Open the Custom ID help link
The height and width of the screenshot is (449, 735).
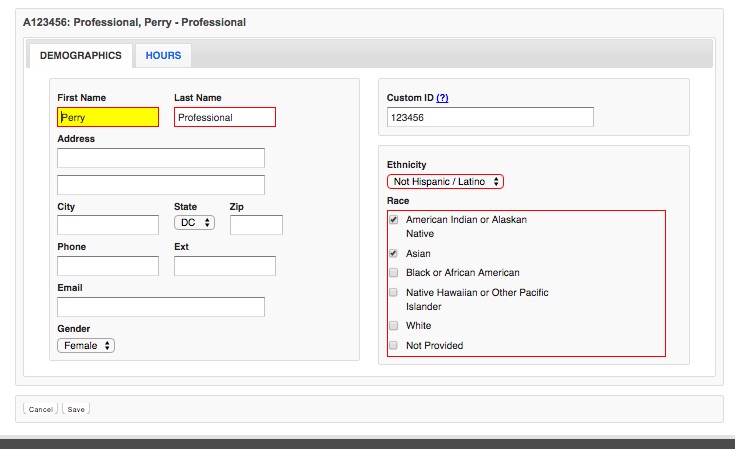pos(442,98)
